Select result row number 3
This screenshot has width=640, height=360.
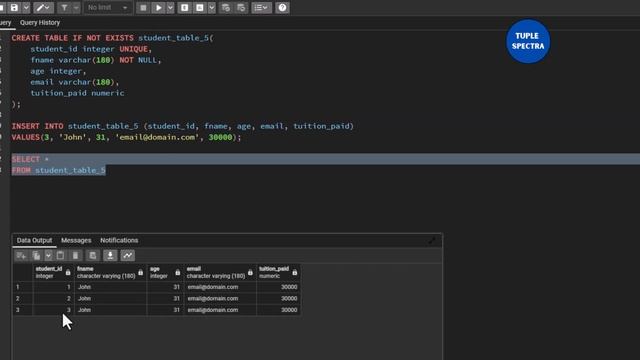pyautogui.click(x=22, y=310)
